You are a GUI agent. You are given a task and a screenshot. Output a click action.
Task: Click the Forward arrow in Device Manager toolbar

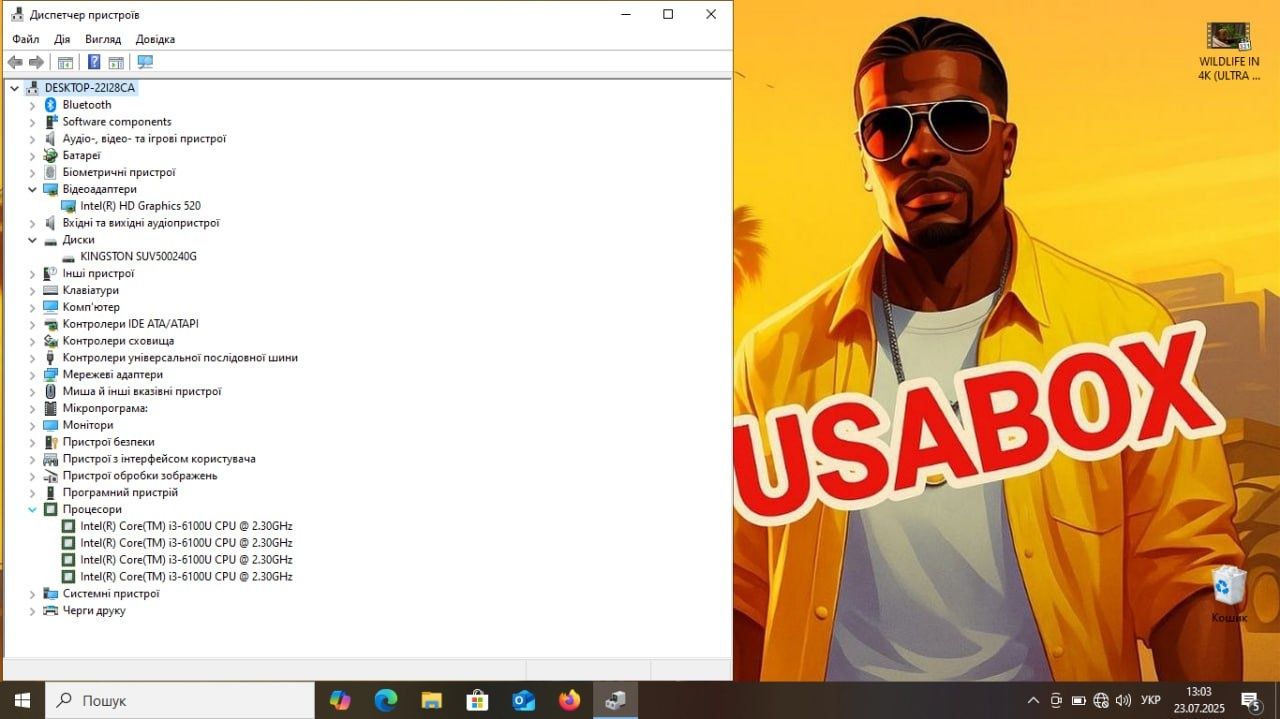(x=36, y=62)
